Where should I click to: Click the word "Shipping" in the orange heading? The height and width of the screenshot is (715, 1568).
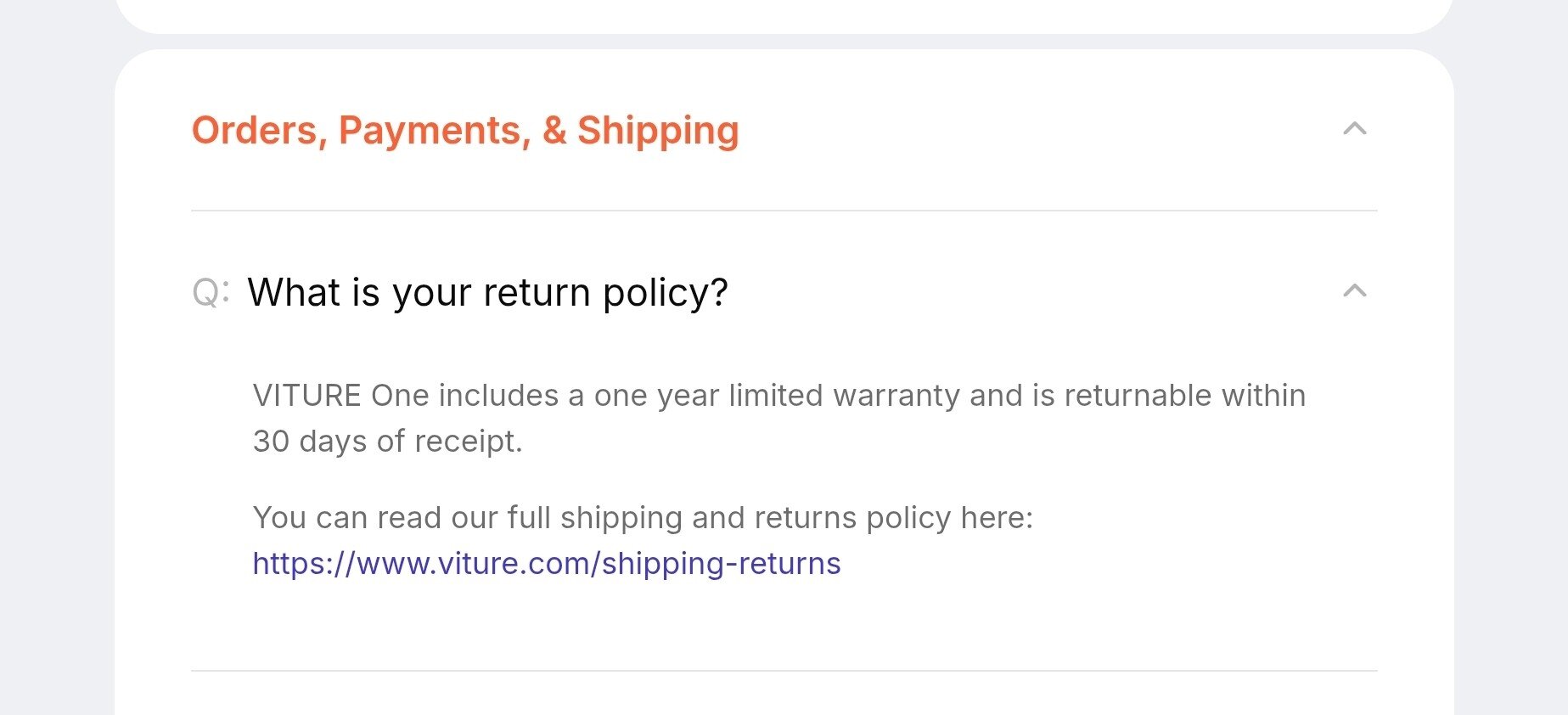[658, 131]
